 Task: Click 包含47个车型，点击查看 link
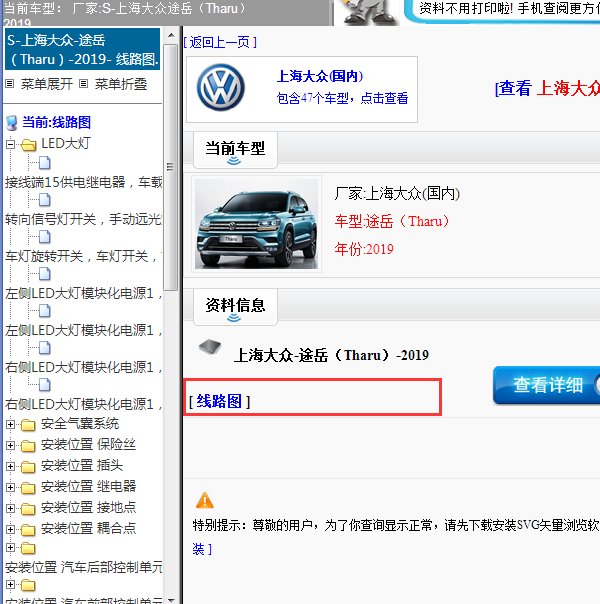pos(342,98)
